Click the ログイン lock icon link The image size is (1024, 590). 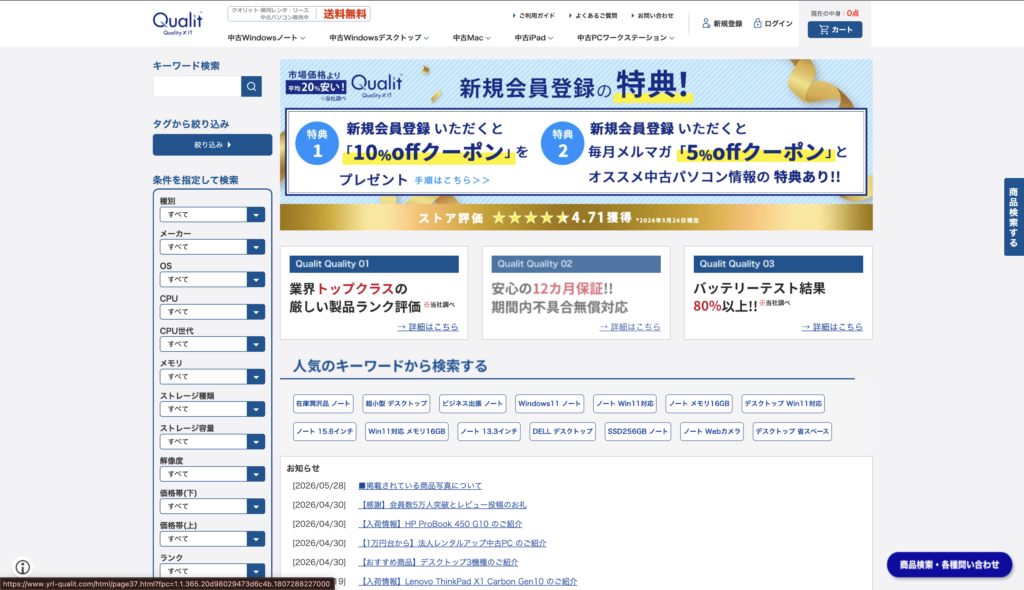pos(773,24)
